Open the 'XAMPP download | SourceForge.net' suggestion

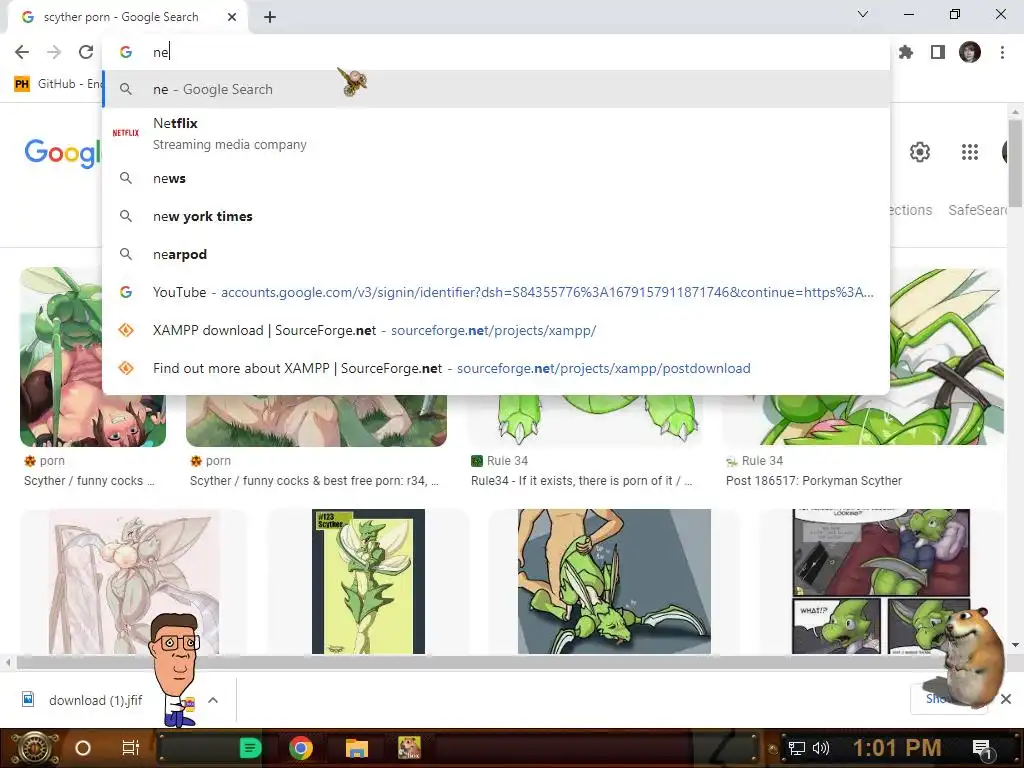click(x=496, y=330)
